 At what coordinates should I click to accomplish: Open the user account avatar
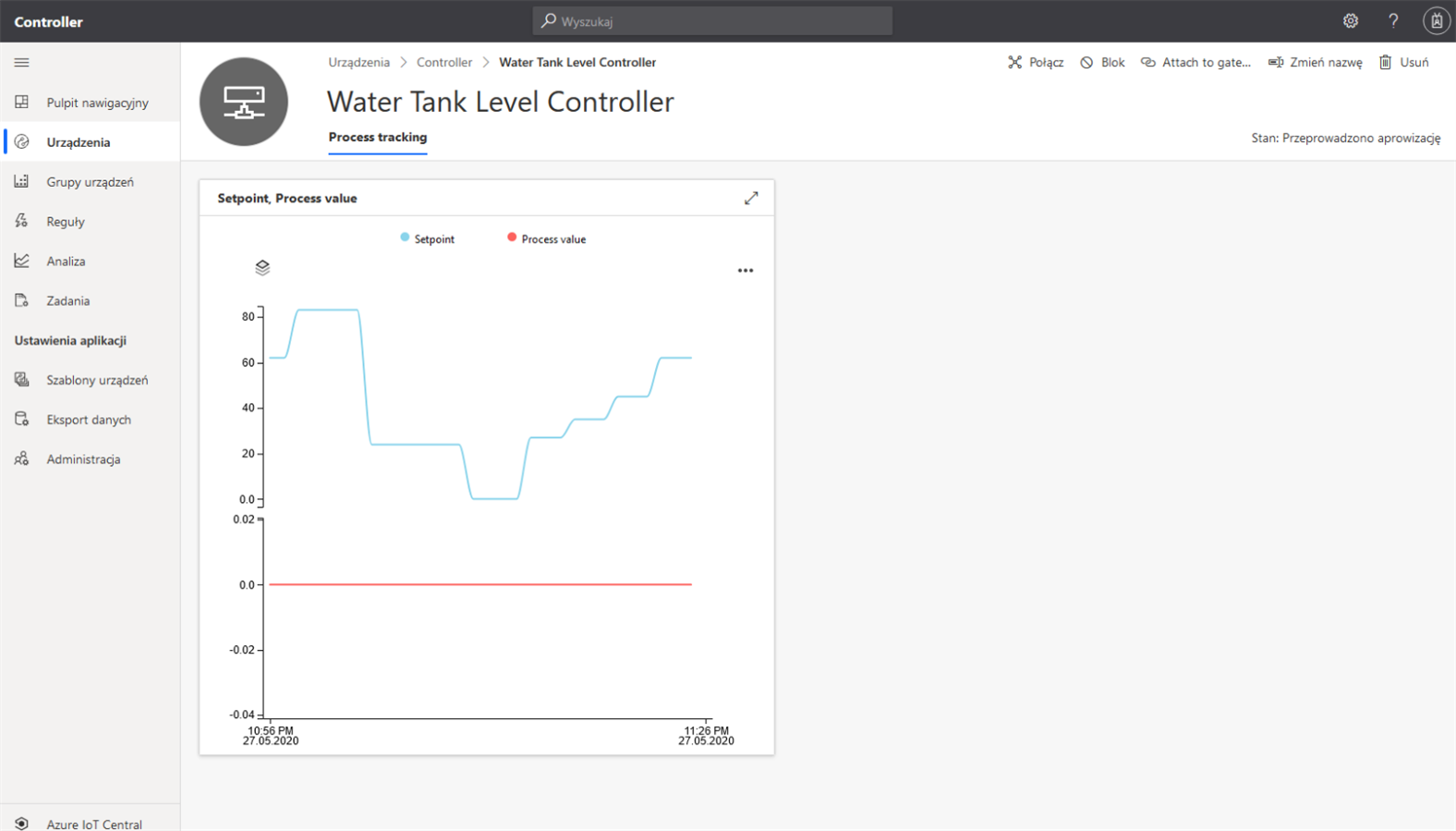click(1437, 20)
